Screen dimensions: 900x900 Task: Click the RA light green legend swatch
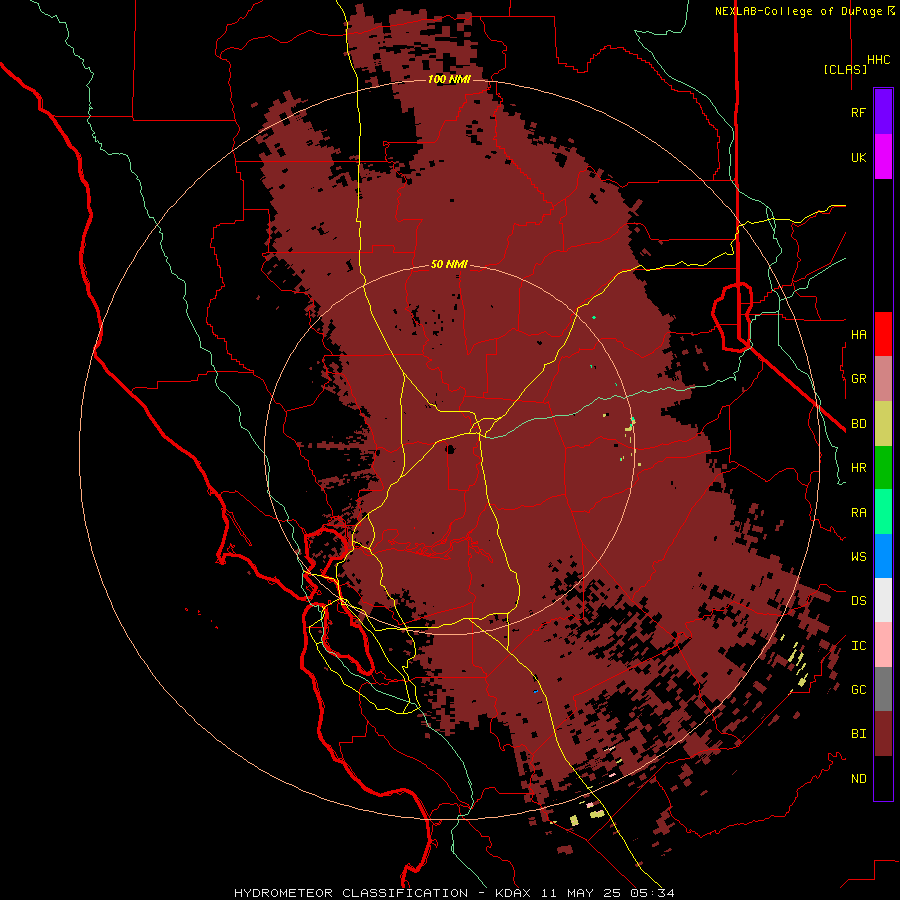point(883,512)
